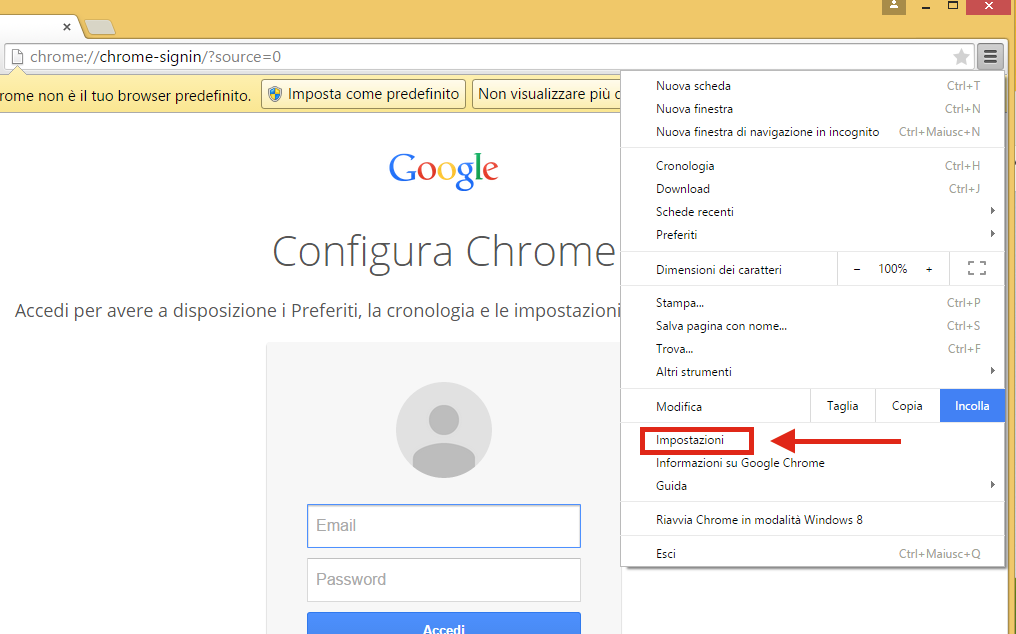Minimize the Chrome window

[x=926, y=6]
